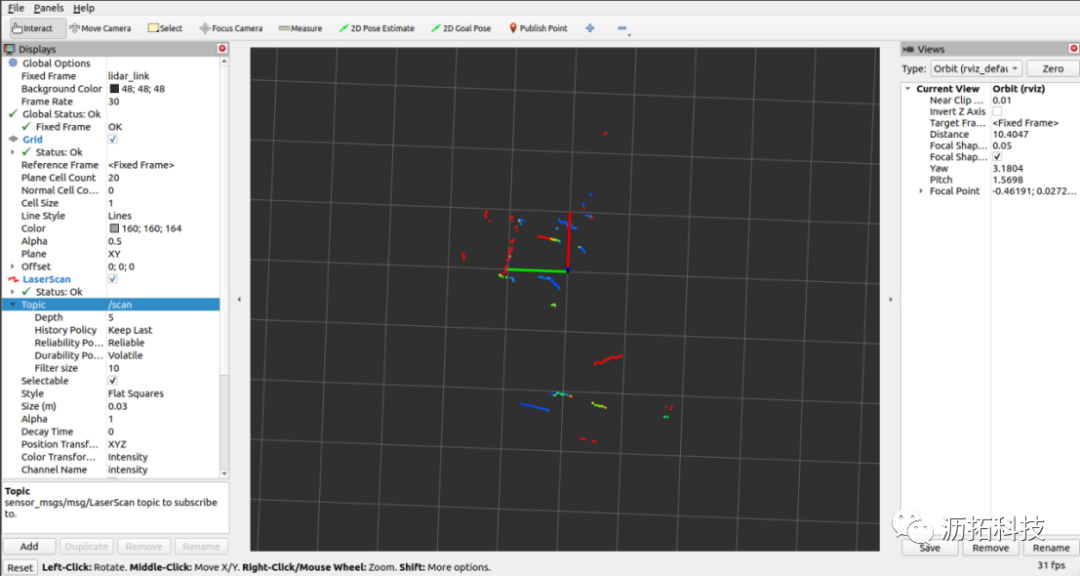Change the History Policy Keep Last value

(x=130, y=330)
